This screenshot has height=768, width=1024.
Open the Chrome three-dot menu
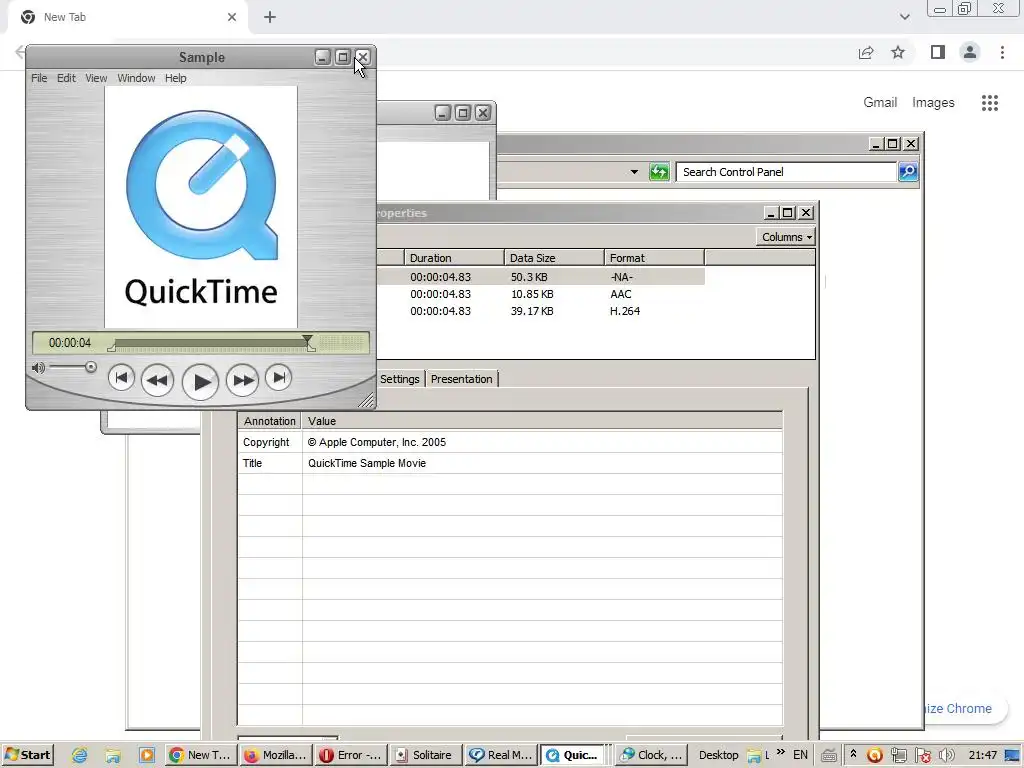click(x=1002, y=52)
